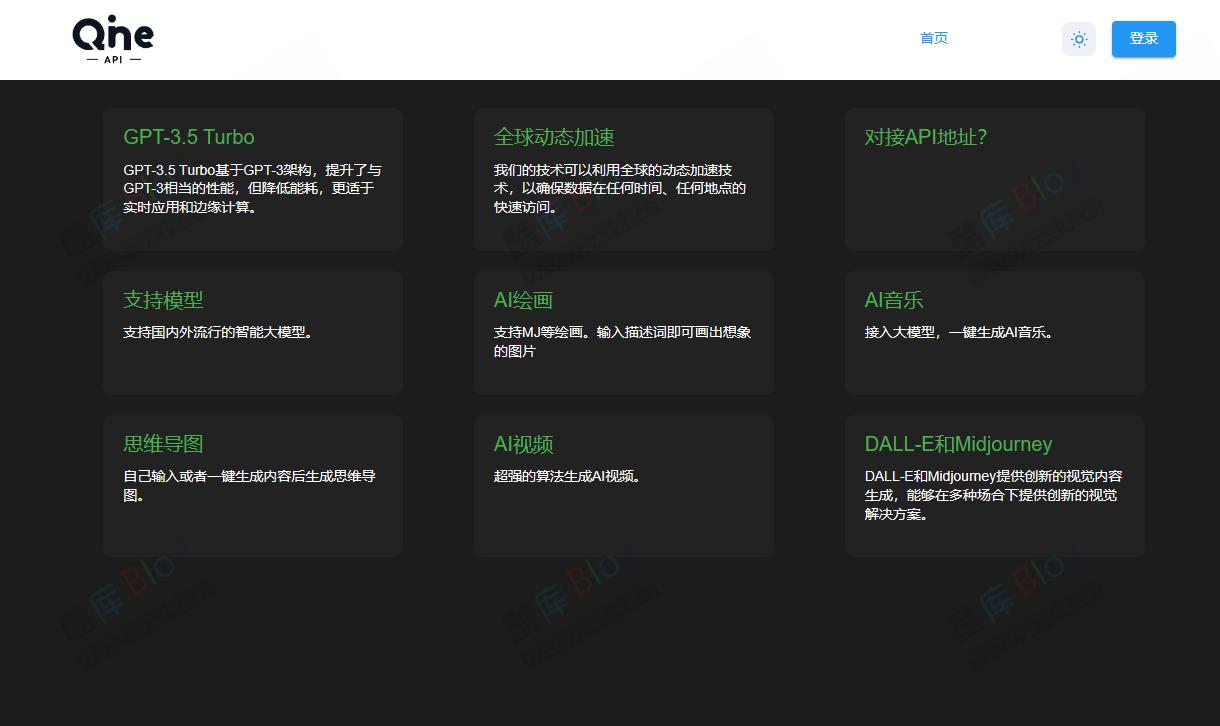This screenshot has height=726, width=1220.
Task: Select the 超强的算法生成AI视频 description
Action: tap(567, 476)
